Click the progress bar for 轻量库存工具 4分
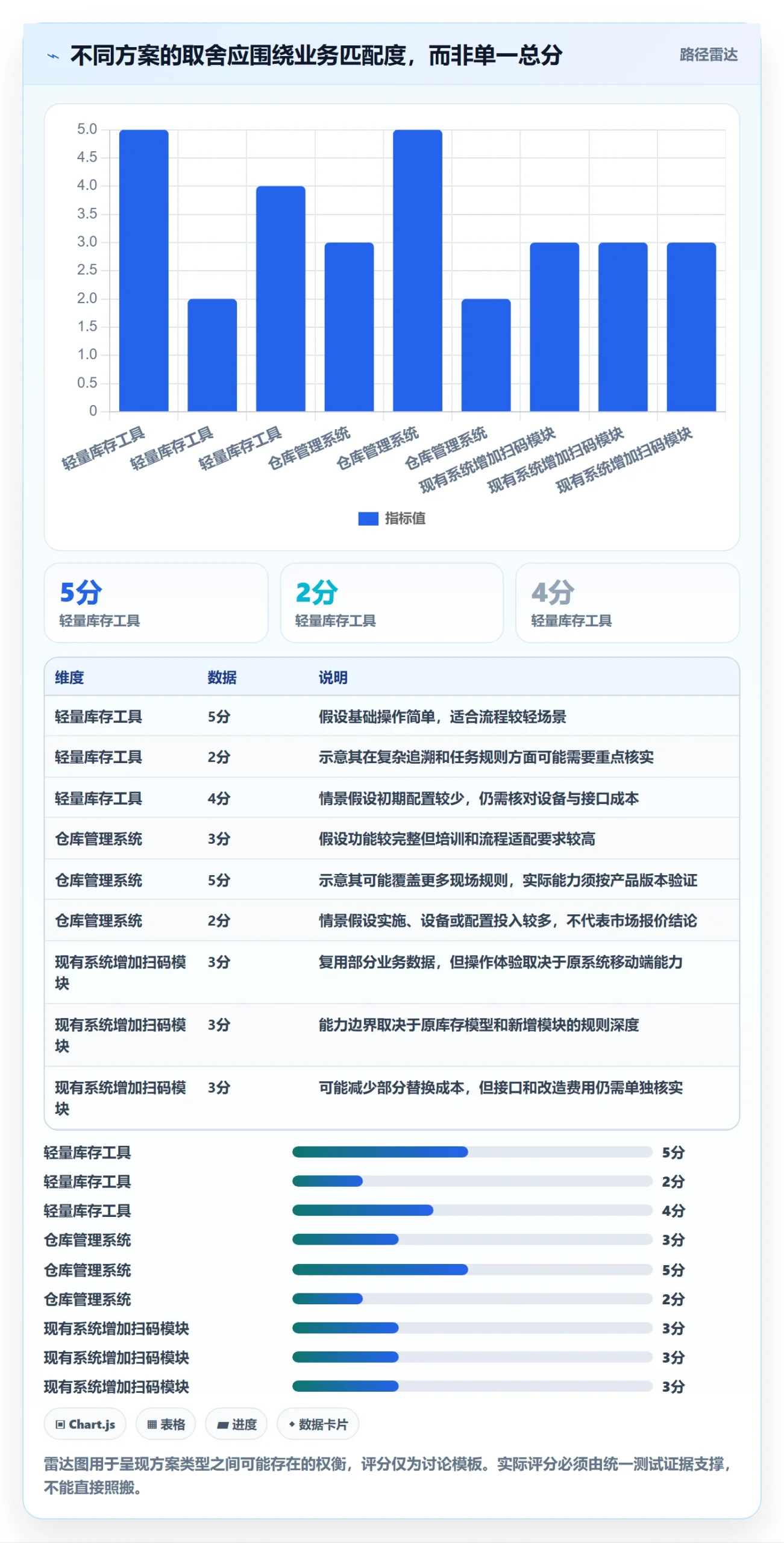The image size is (784, 1543). [x=472, y=1210]
